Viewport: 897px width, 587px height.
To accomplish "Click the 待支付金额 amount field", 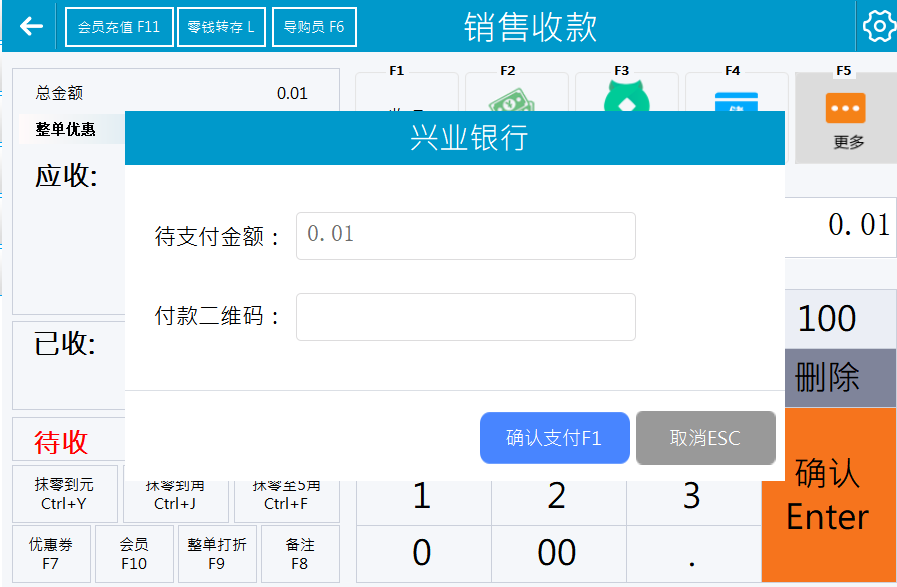I will tap(465, 235).
